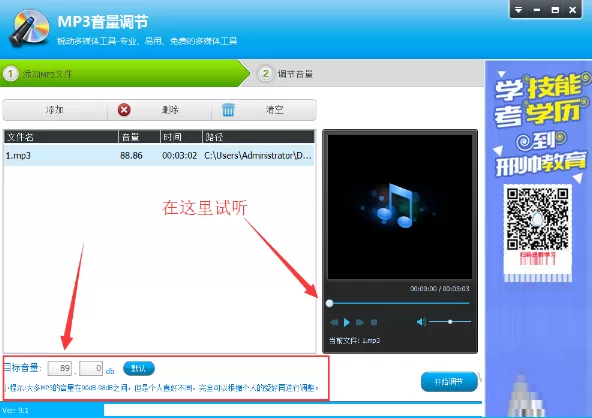Play the audio in the preview player
Viewport: 592px width, 418px height.
(x=347, y=322)
